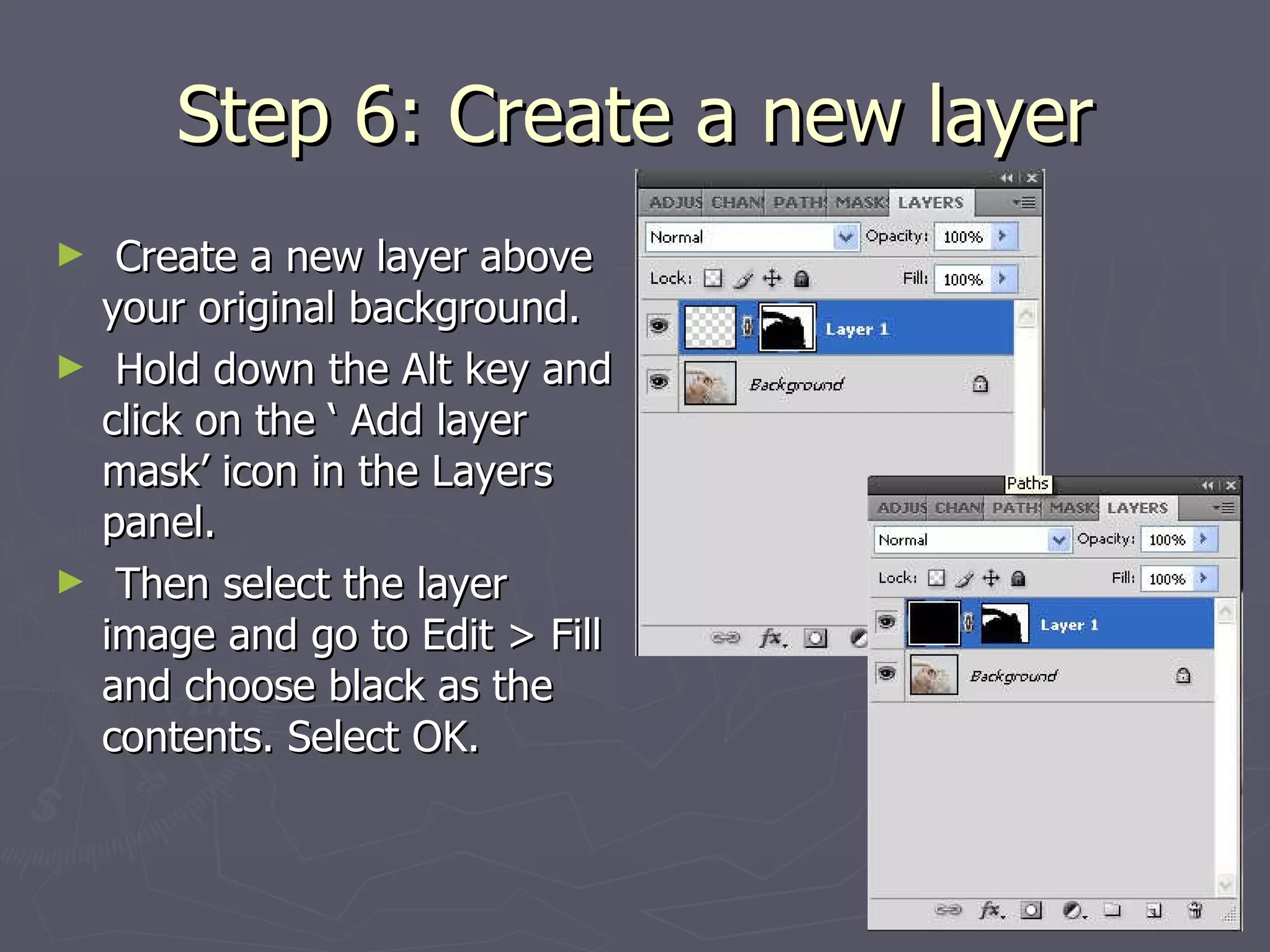Toggle lock image pixels brush in upper panel
The width and height of the screenshot is (1270, 952).
pyautogui.click(x=743, y=279)
